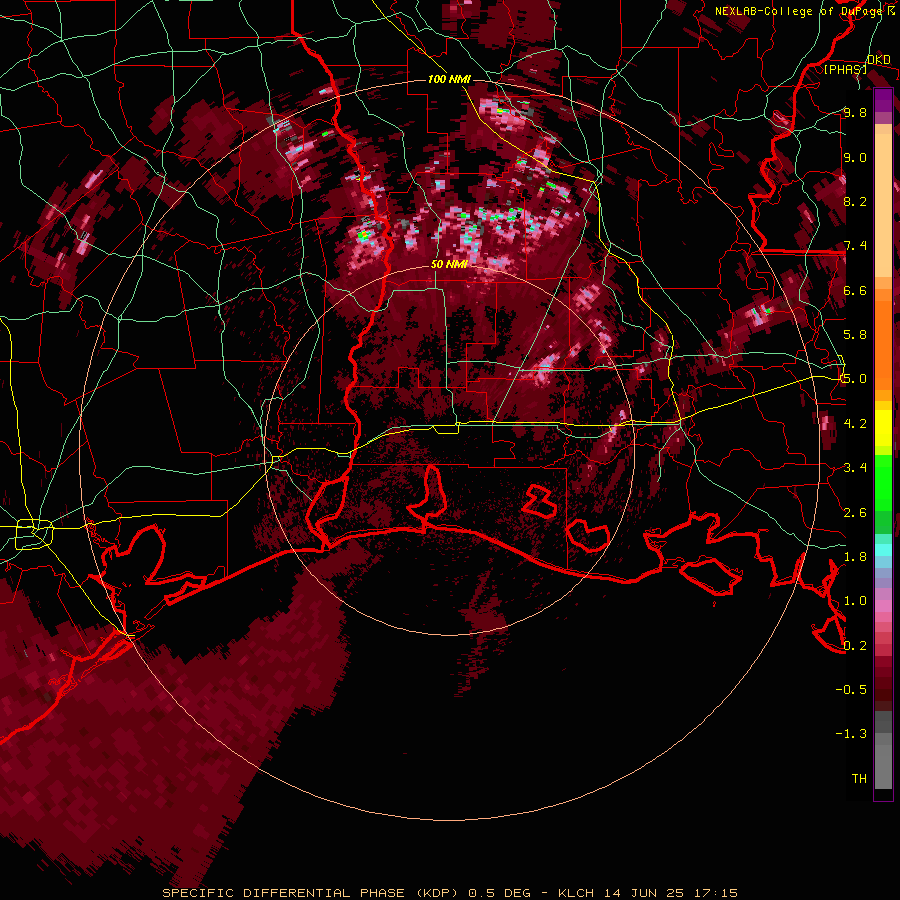The height and width of the screenshot is (900, 900).
Task: Click the 2.6 scale value
Action: tap(855, 513)
